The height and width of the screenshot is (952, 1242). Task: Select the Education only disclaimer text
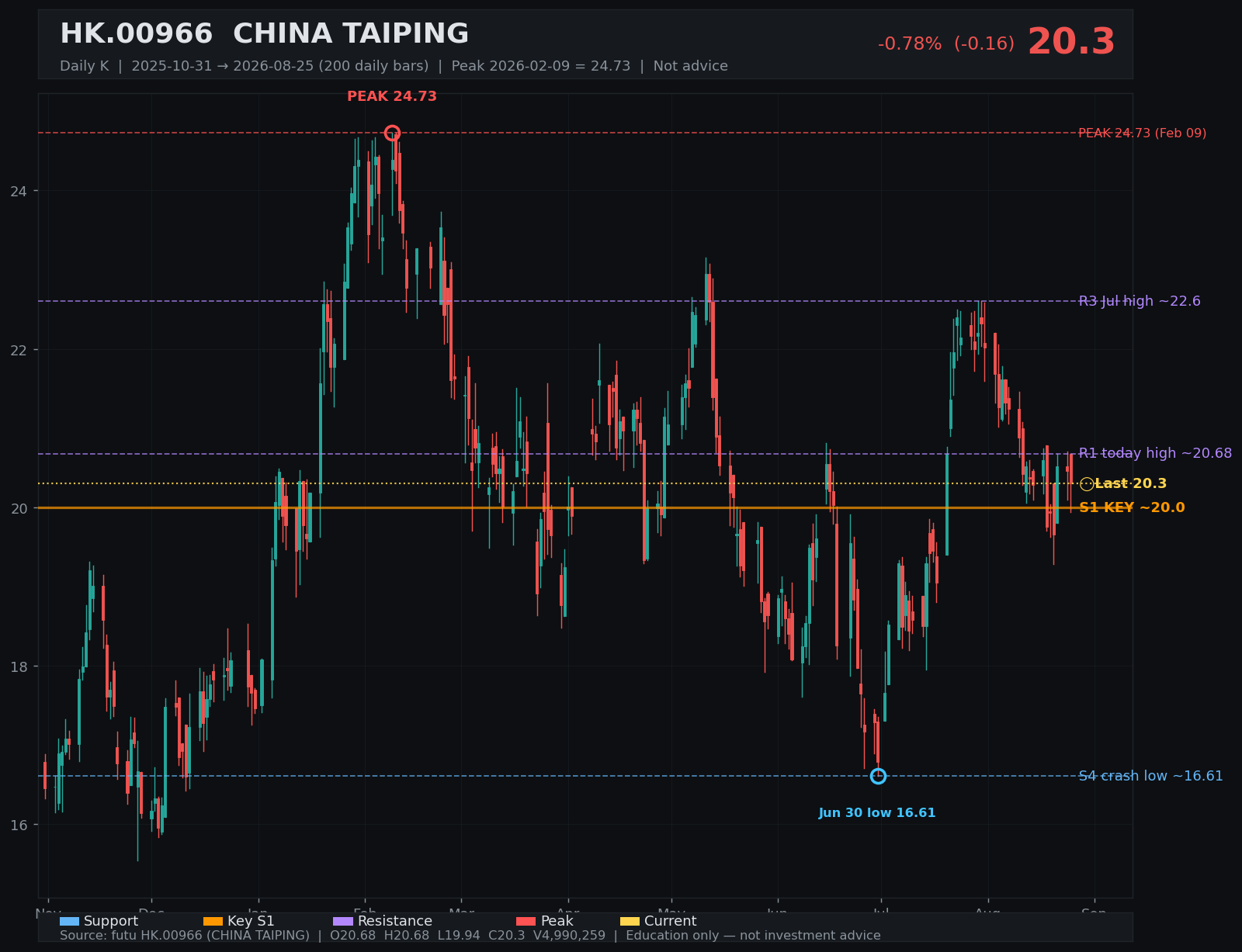754,936
